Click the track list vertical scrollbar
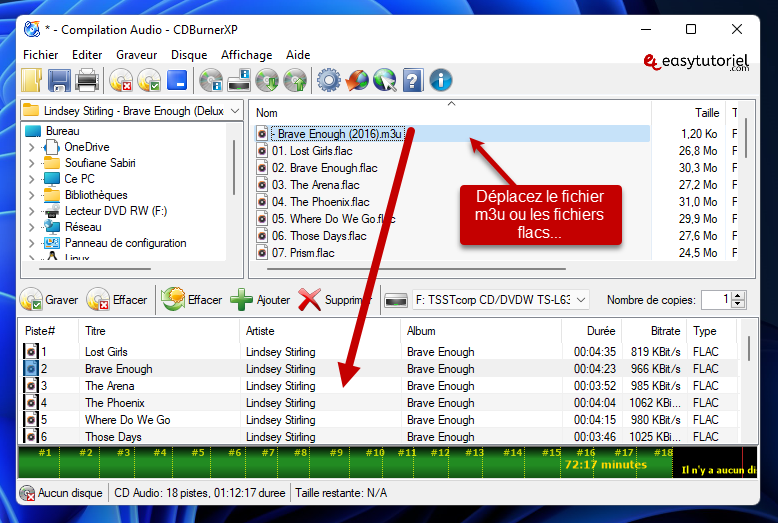The height and width of the screenshot is (523, 778). coord(749,348)
